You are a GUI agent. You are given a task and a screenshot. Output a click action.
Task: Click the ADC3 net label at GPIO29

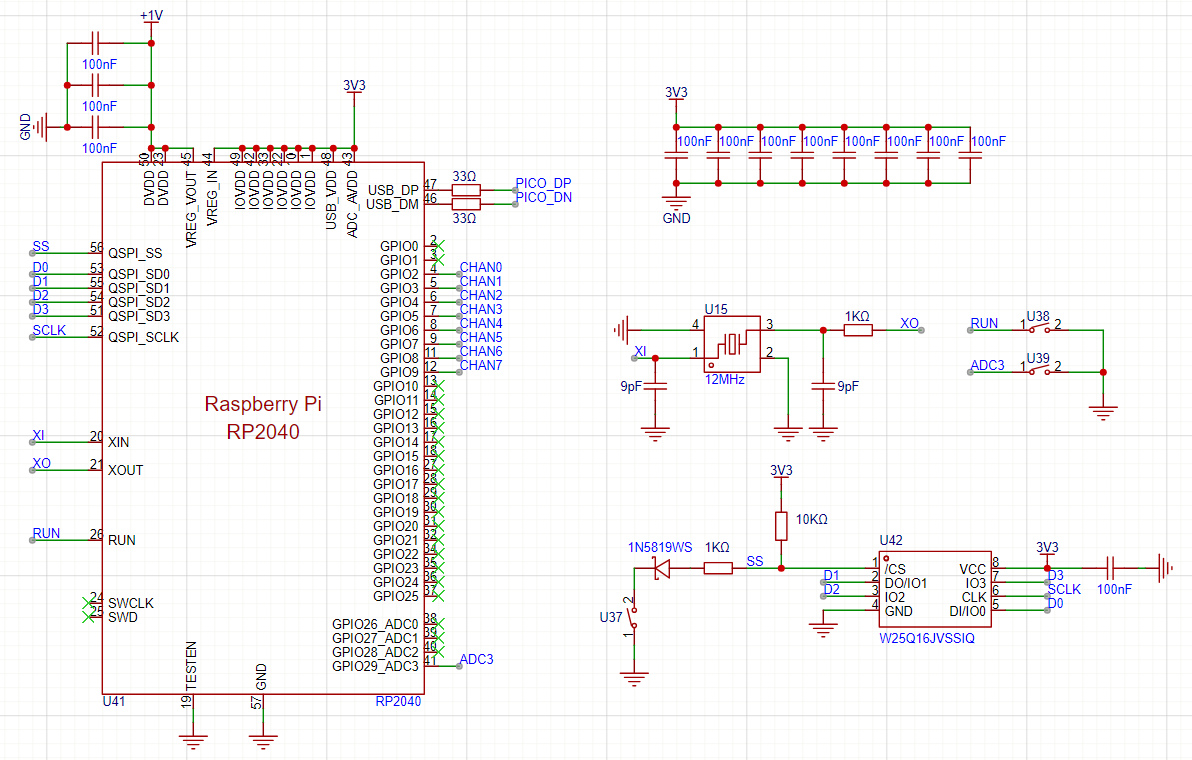476,660
